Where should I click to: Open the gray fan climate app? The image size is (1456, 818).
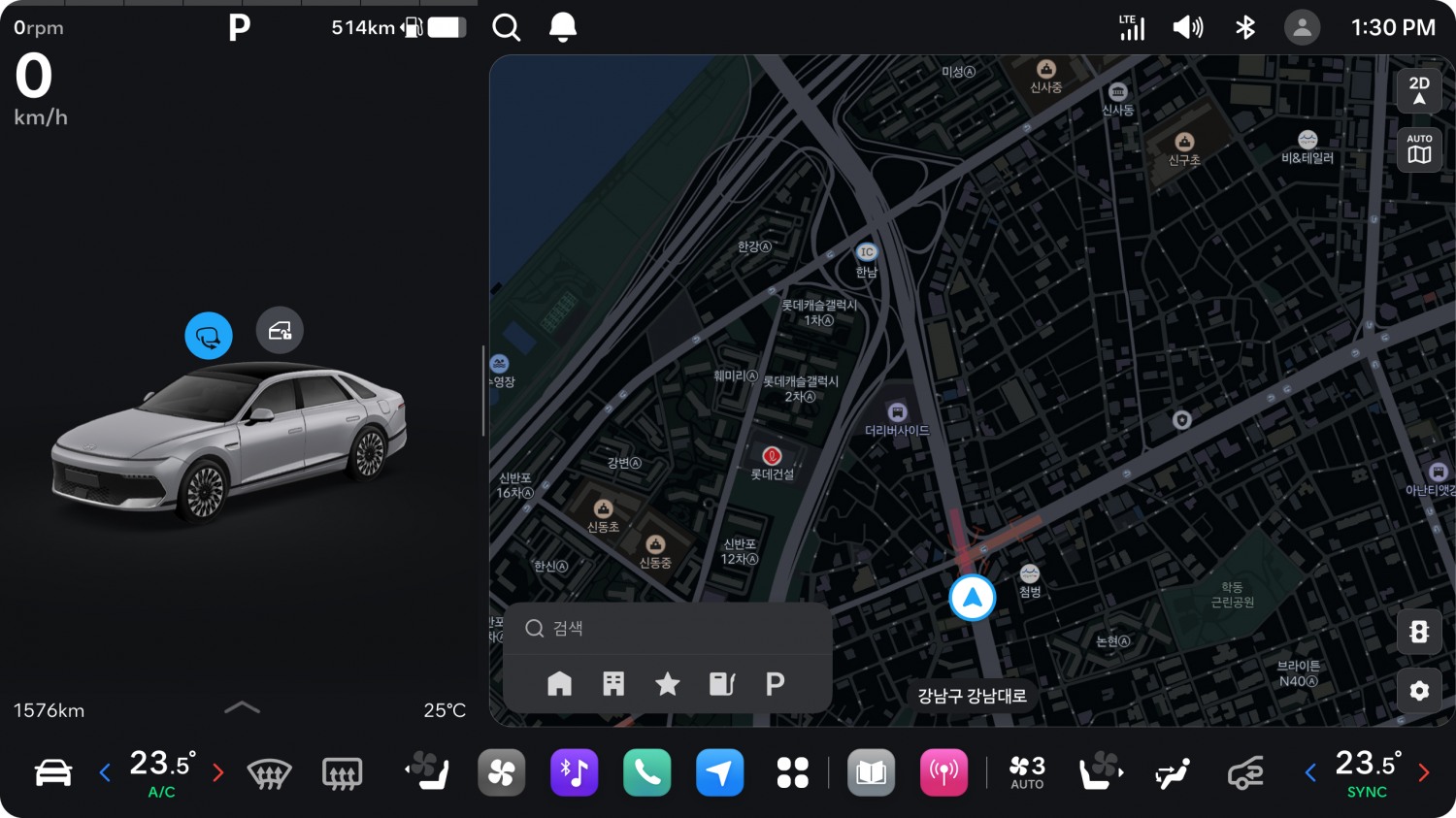pyautogui.click(x=502, y=772)
